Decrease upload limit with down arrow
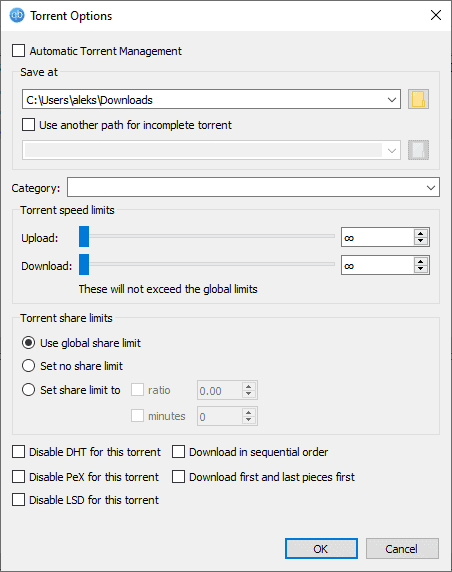This screenshot has height=572, width=452. coord(421,241)
